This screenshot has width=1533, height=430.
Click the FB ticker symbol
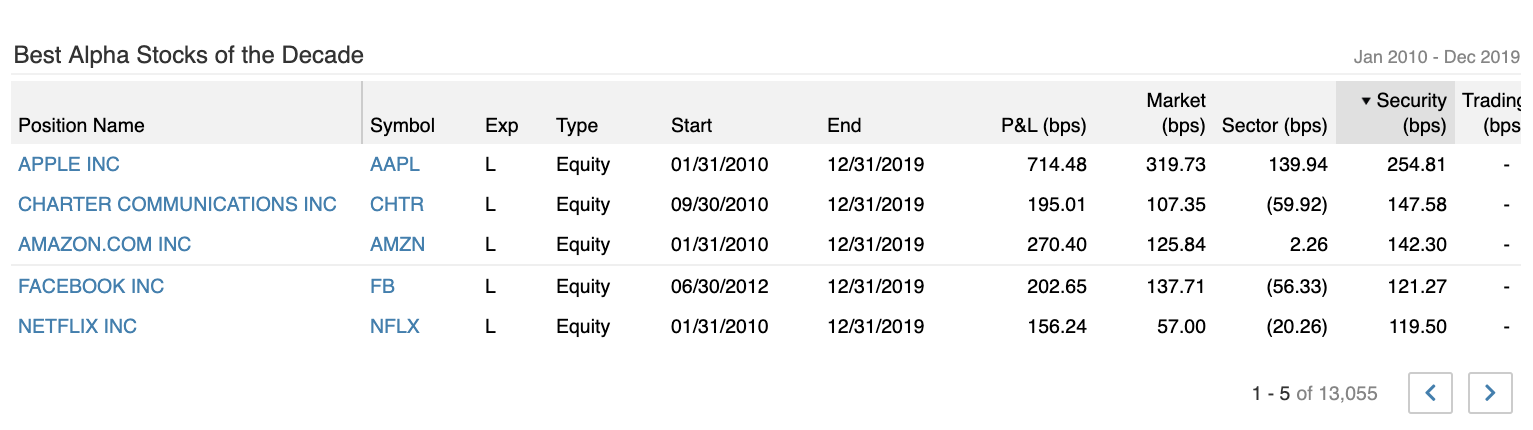pos(382,286)
